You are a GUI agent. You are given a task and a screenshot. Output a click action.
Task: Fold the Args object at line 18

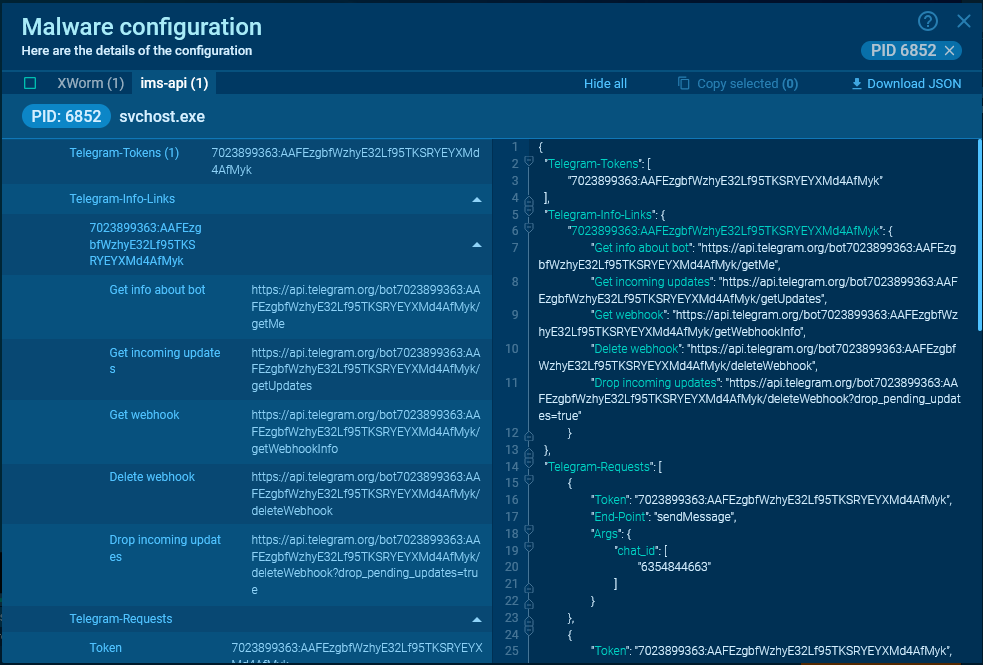(528, 535)
